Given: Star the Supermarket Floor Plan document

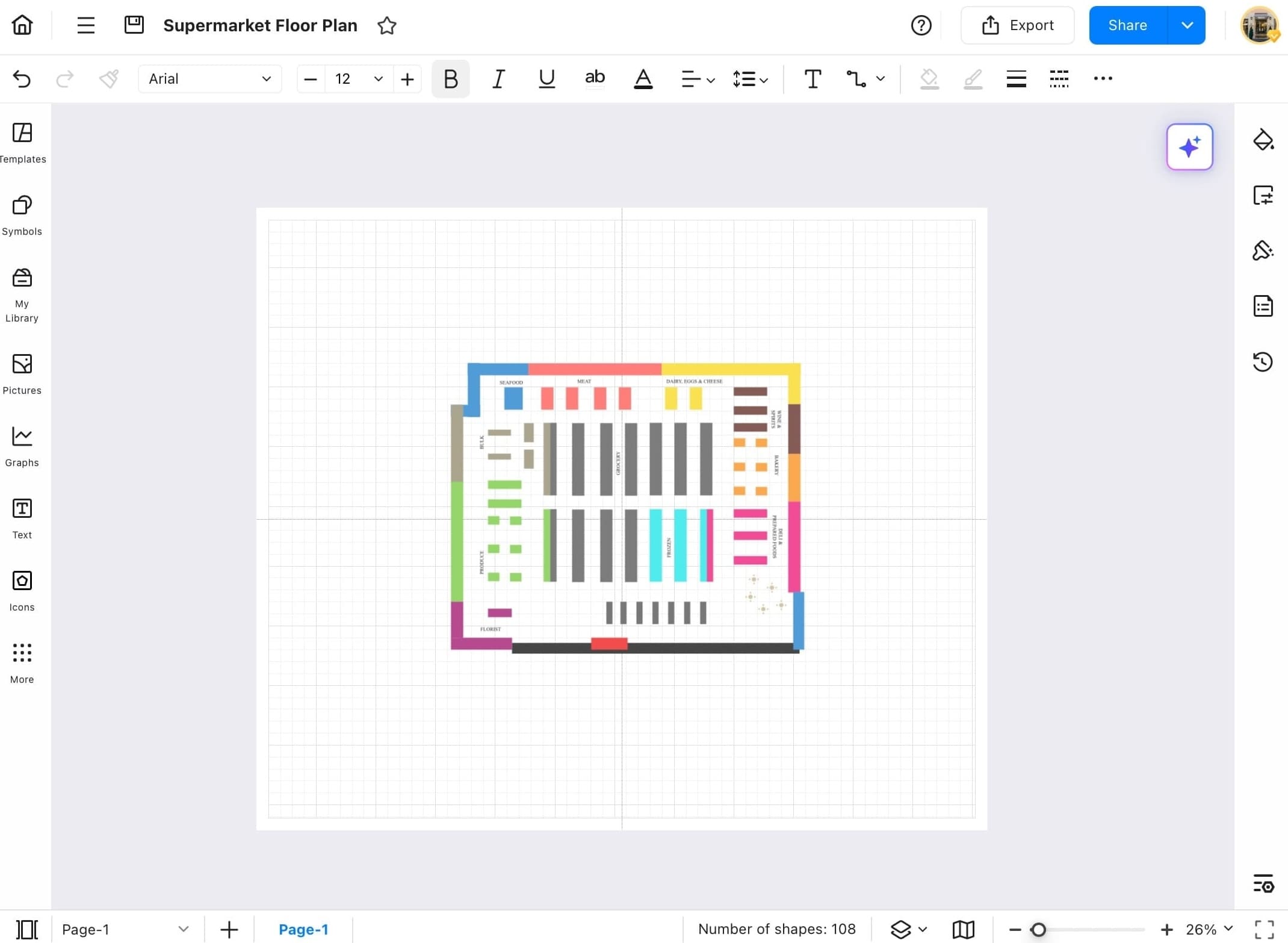Looking at the screenshot, I should pos(387,25).
